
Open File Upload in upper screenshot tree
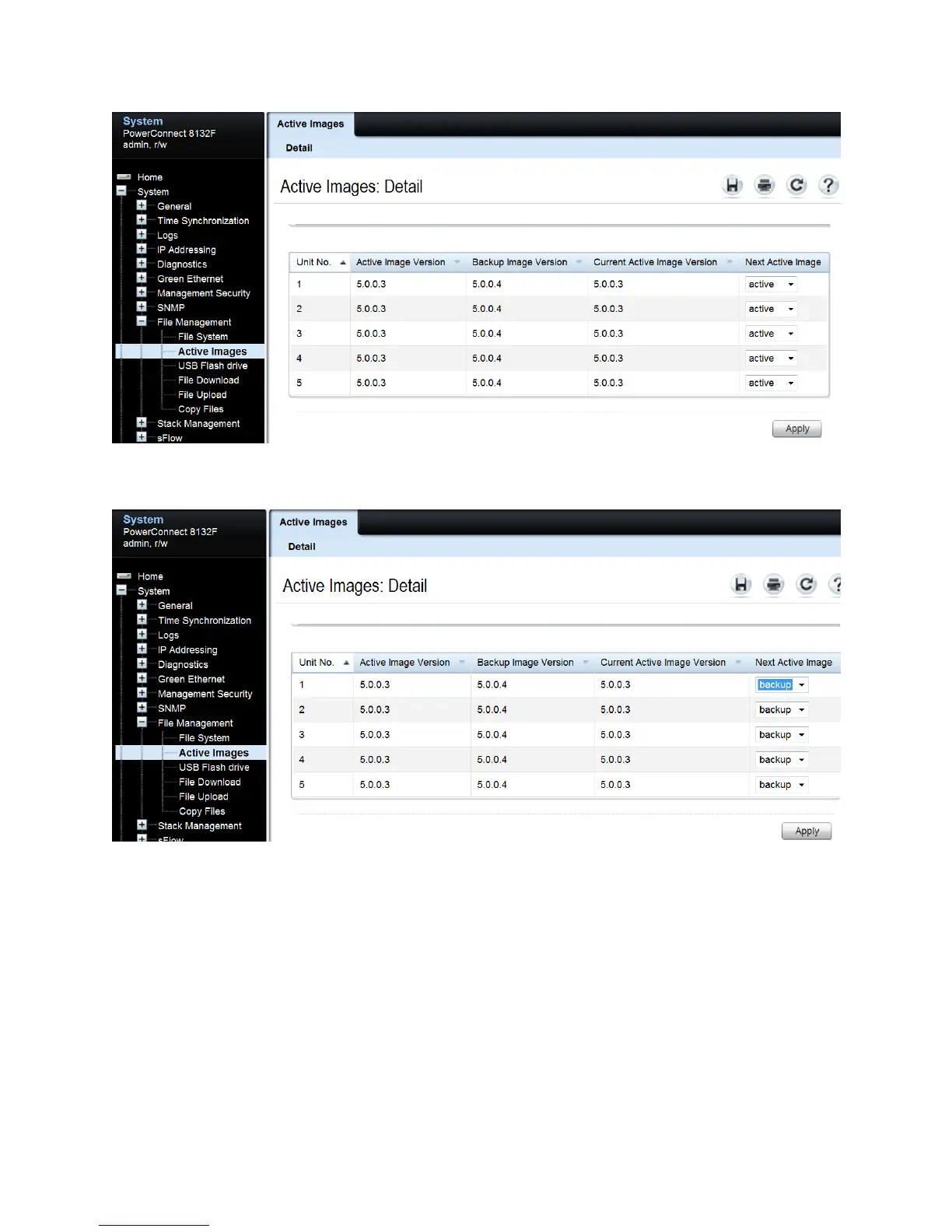[202, 395]
